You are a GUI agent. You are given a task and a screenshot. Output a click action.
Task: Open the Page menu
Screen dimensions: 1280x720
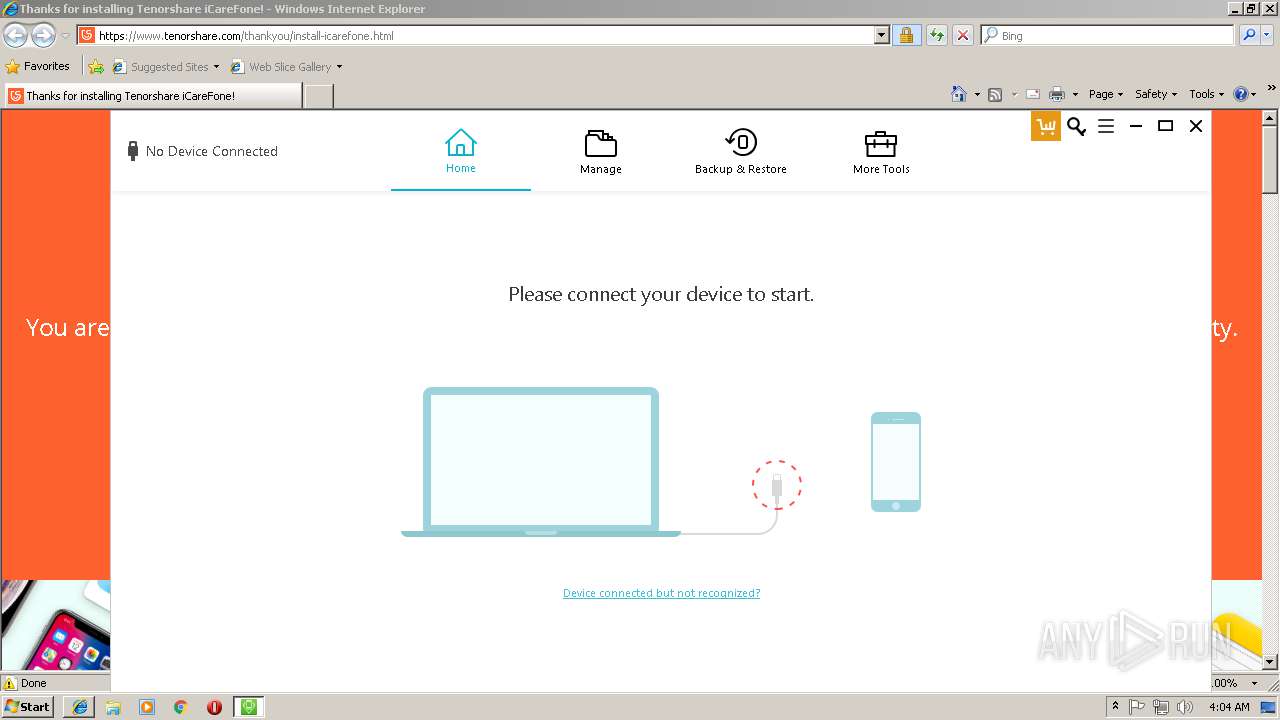pos(1106,94)
